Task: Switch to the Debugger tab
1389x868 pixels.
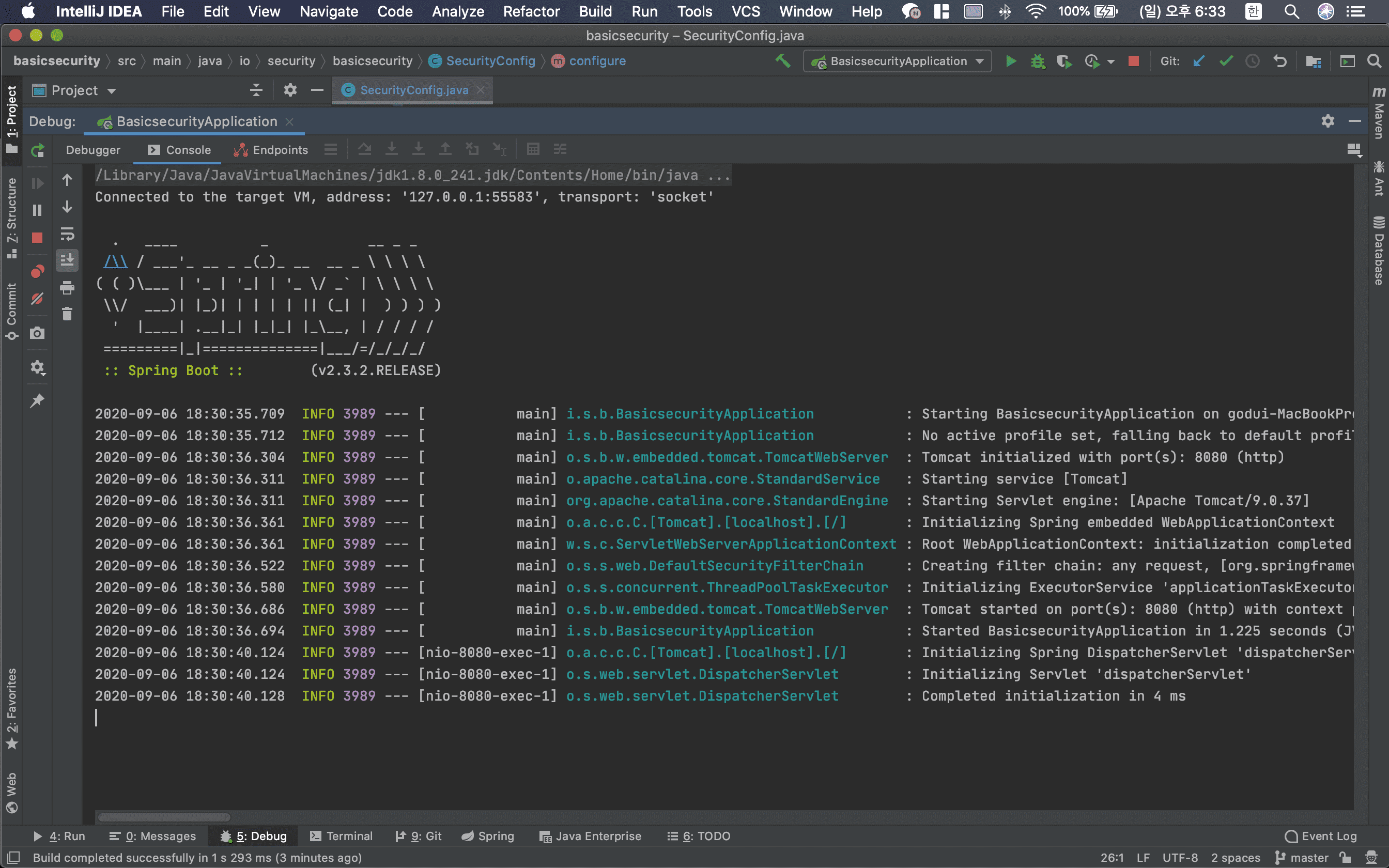Action: [x=93, y=150]
